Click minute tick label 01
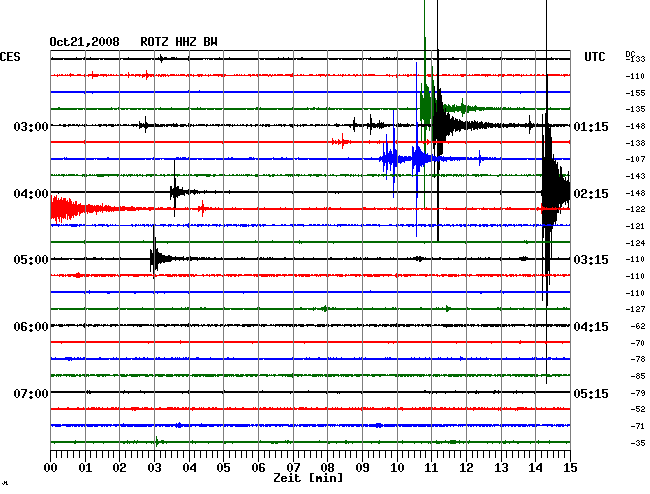The height and width of the screenshot is (494, 650). tap(85, 468)
